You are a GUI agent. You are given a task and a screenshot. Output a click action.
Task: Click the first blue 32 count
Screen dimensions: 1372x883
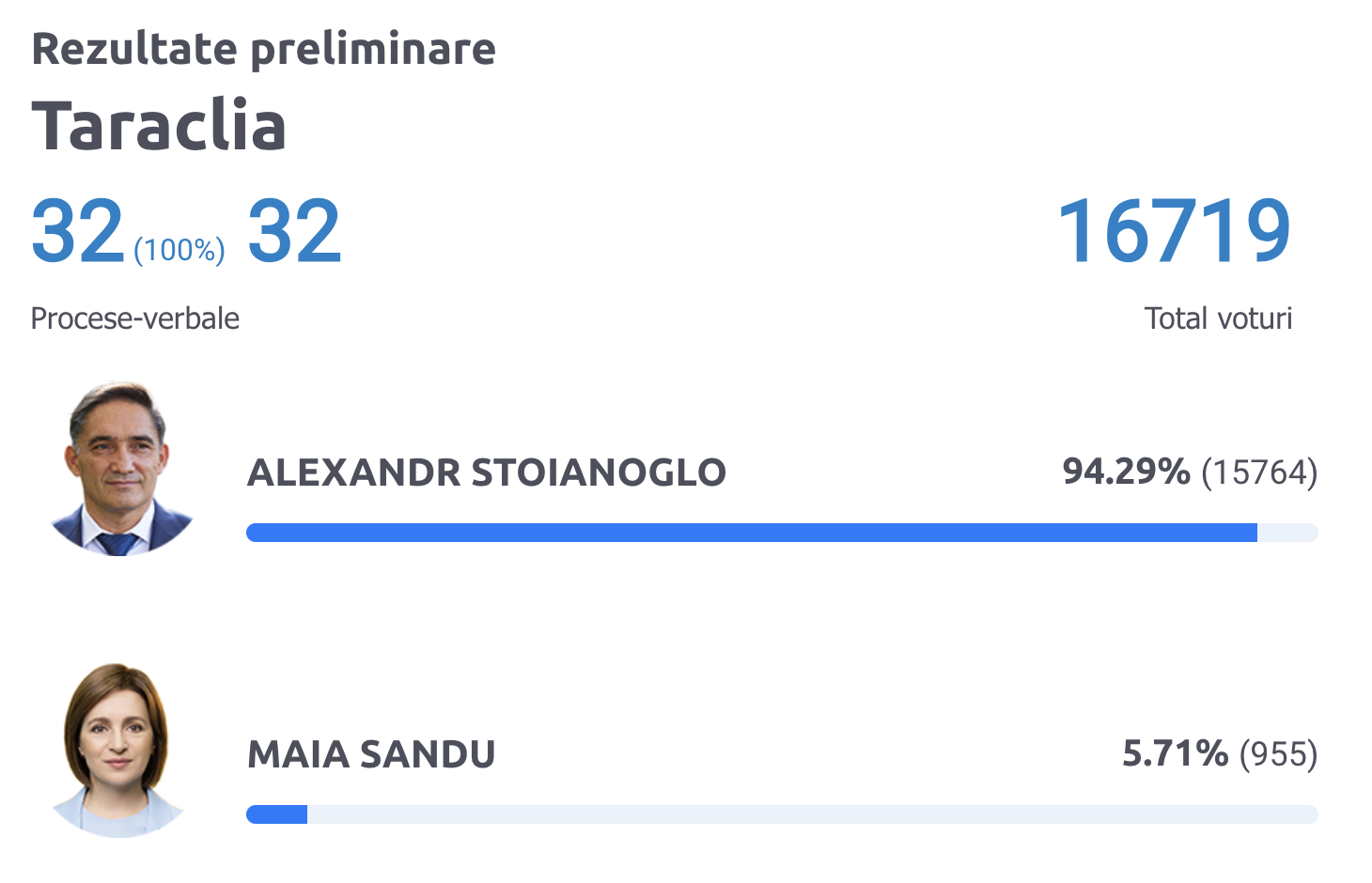tap(78, 231)
